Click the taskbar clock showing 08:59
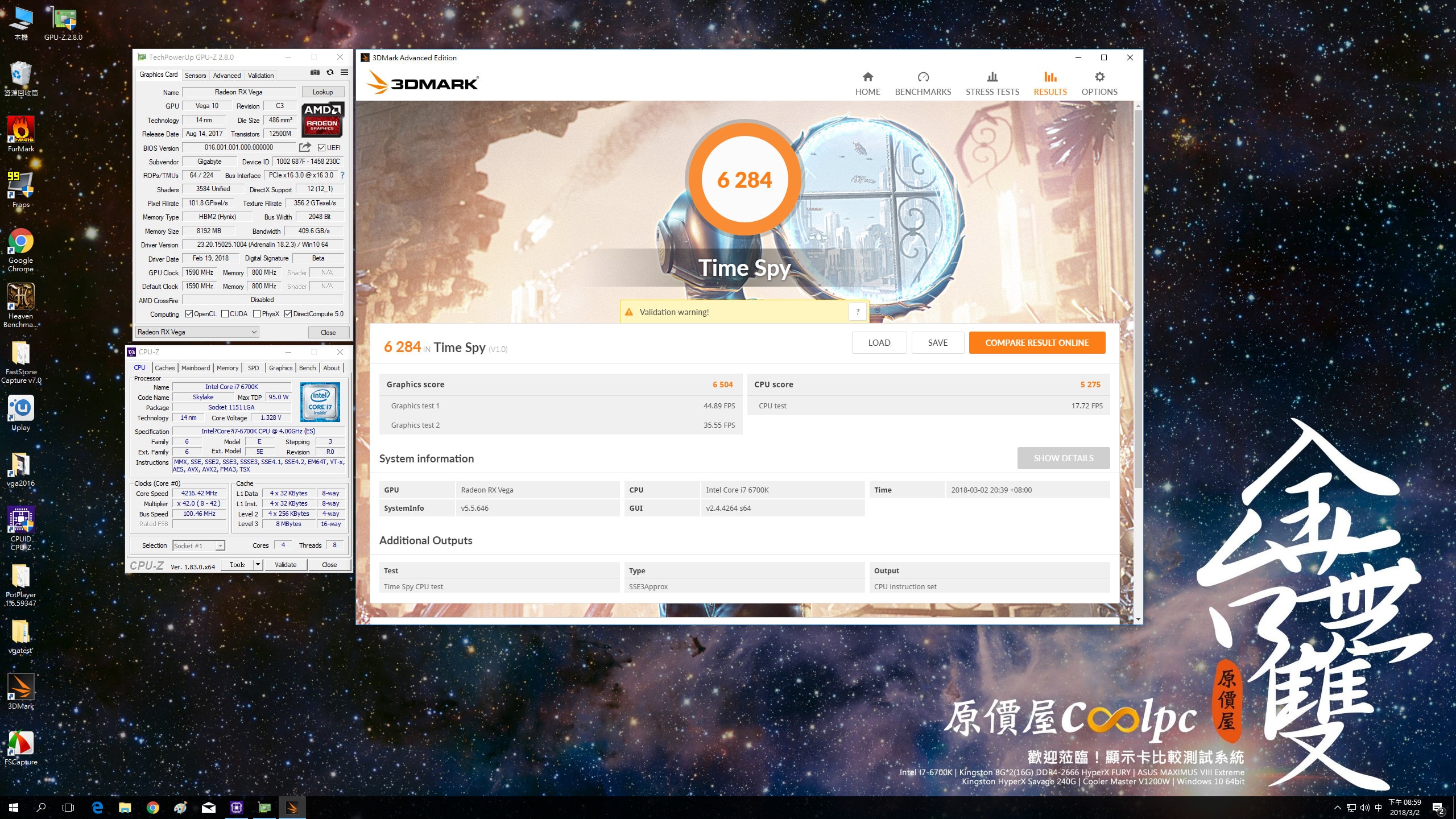 pyautogui.click(x=1405, y=808)
